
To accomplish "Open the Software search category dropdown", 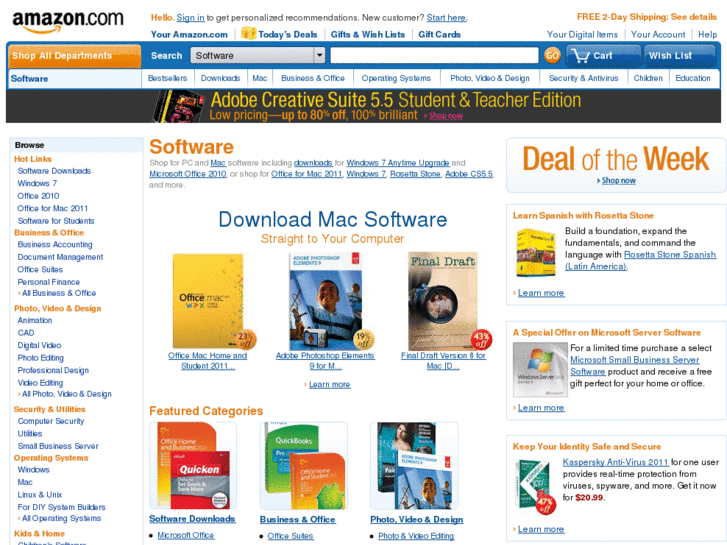I will click(258, 56).
